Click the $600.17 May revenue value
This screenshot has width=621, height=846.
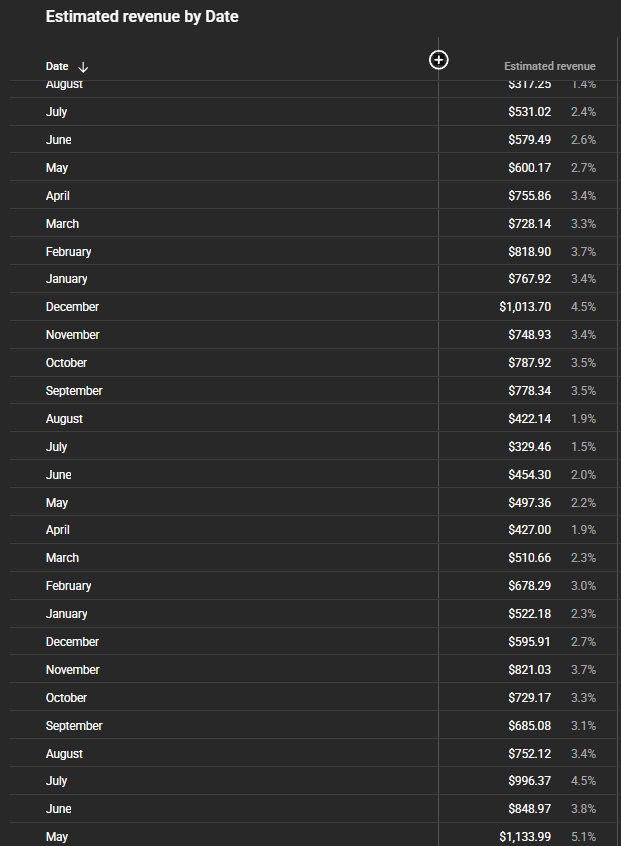528,168
